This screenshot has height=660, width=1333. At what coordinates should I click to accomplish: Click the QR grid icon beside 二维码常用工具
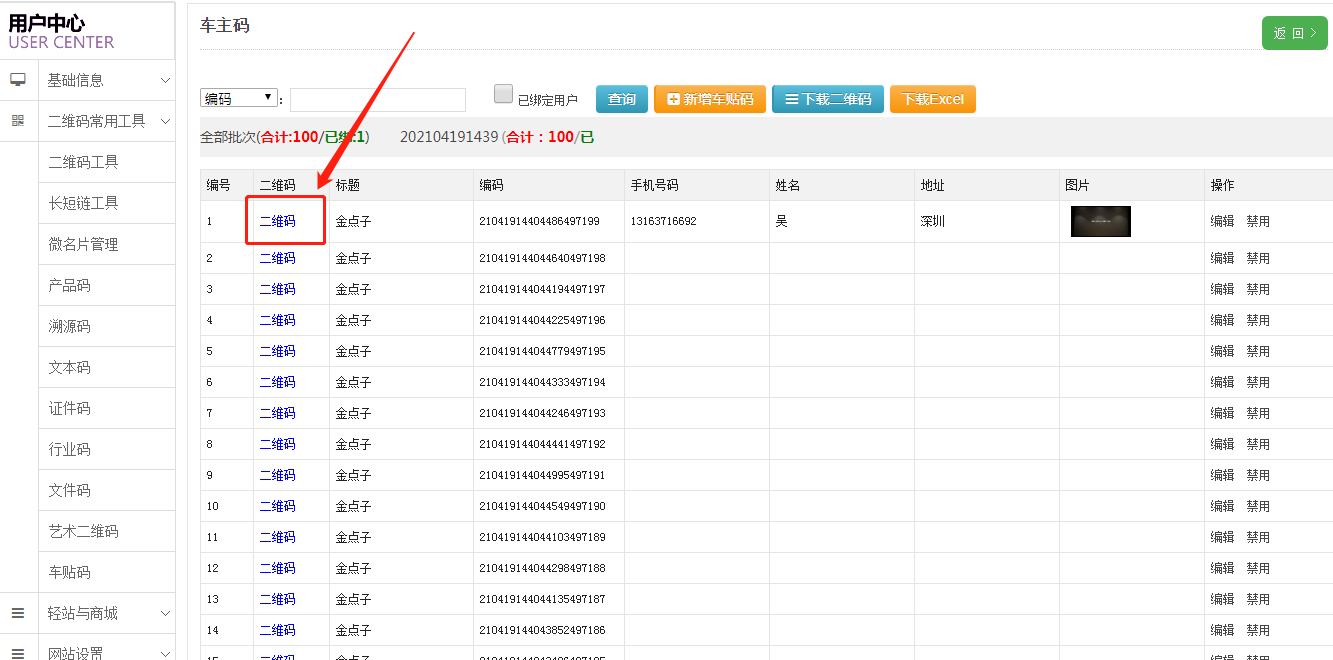pyautogui.click(x=18, y=121)
